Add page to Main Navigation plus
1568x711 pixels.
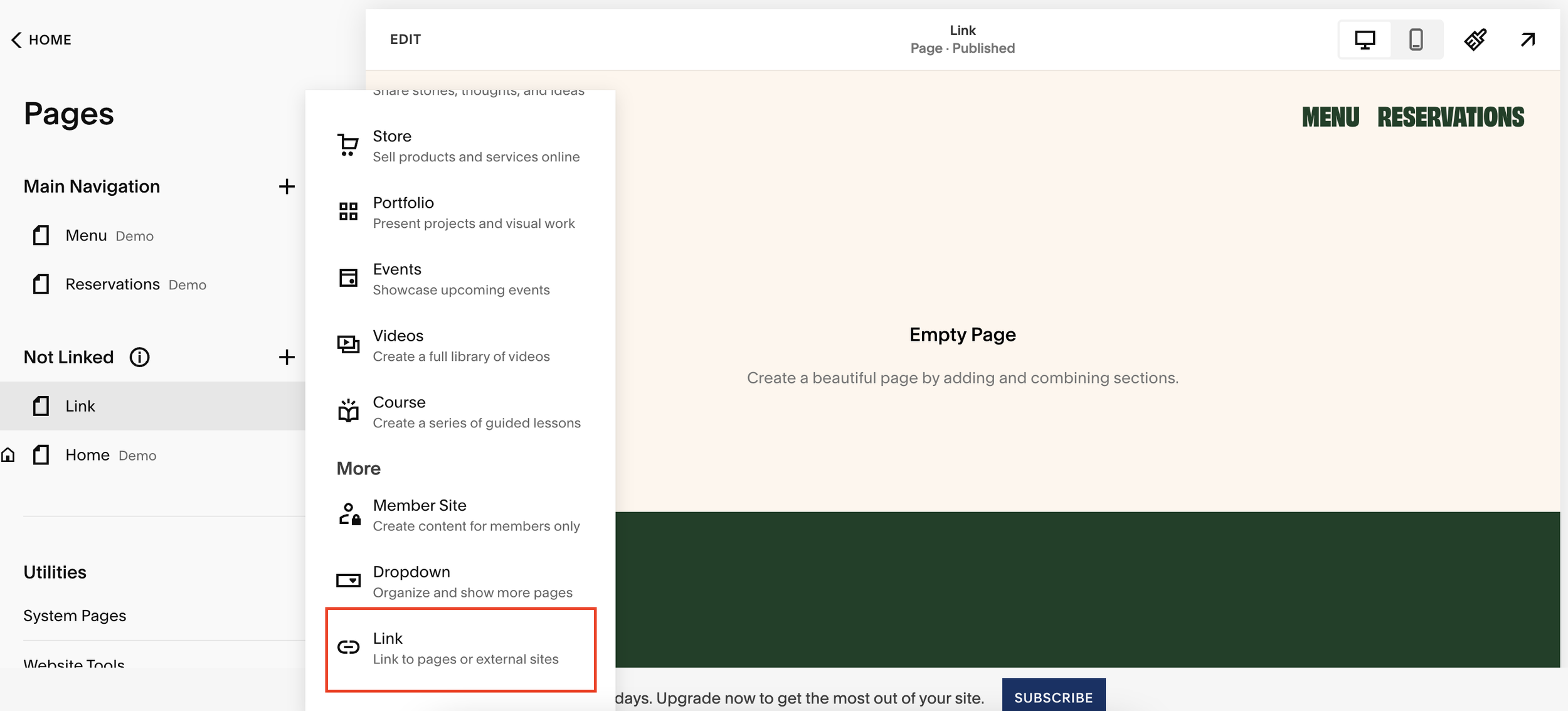click(287, 186)
